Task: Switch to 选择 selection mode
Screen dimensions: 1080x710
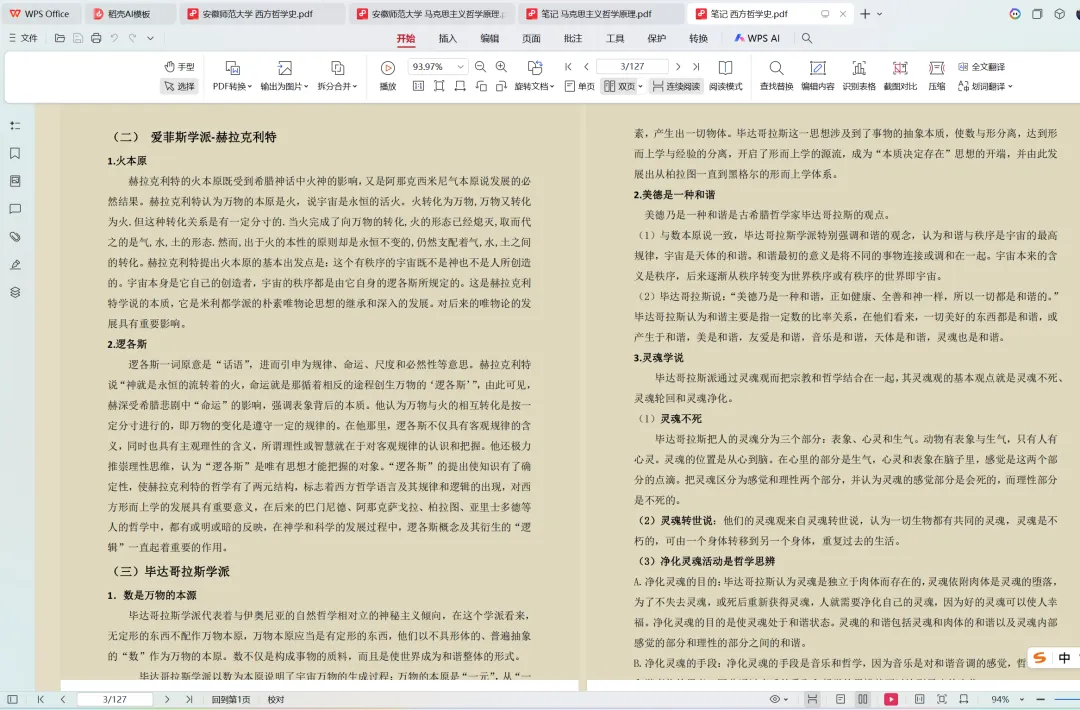Action: 182,85
